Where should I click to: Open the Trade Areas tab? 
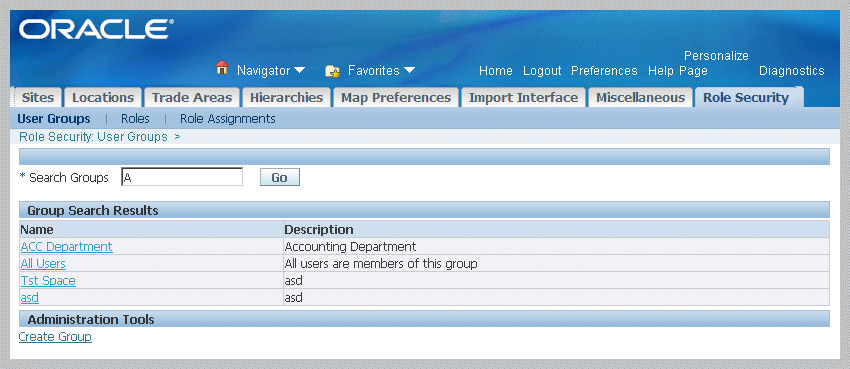click(191, 98)
